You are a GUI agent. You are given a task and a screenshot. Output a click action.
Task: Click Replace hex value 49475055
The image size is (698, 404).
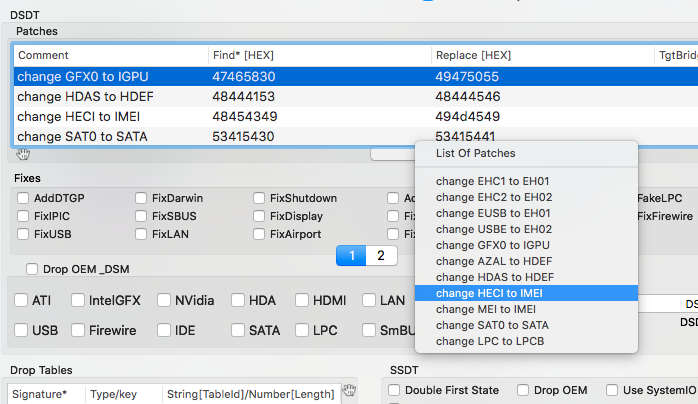(x=467, y=77)
